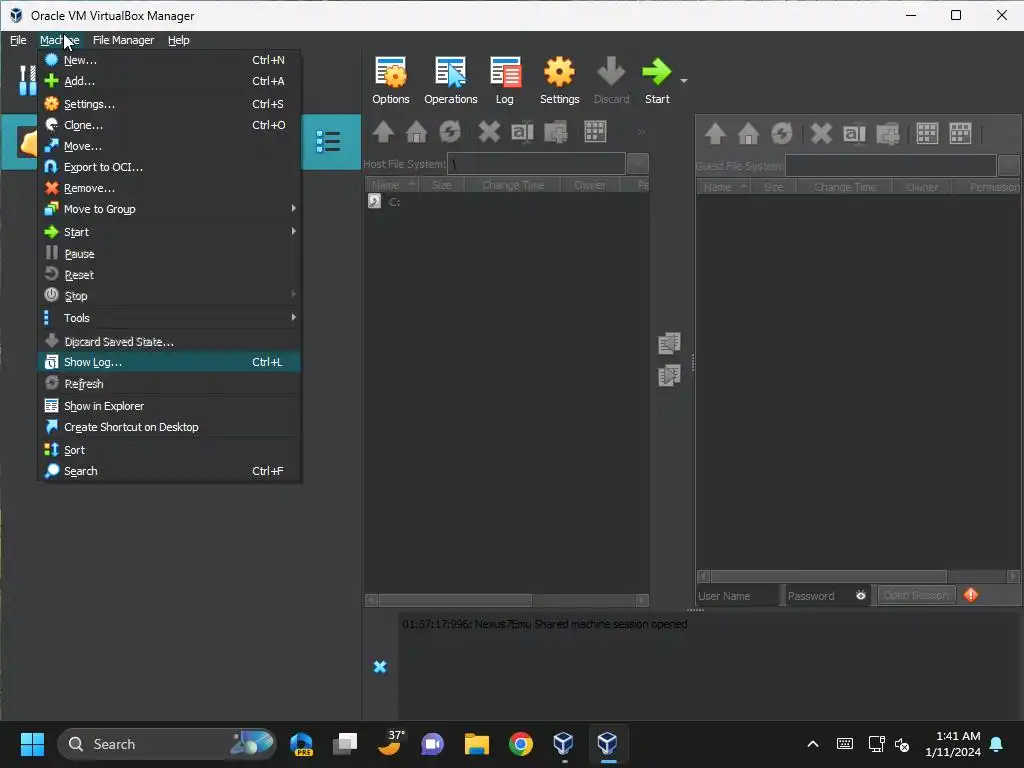The image size is (1024, 768).
Task: Click the guest panel horizontal scrollbar
Action: click(x=829, y=576)
